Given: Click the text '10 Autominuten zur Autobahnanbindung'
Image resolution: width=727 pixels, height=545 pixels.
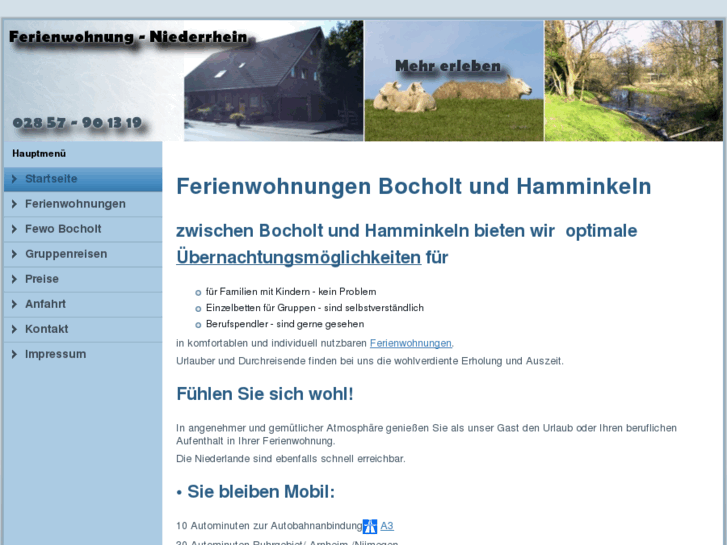Looking at the screenshot, I should click(269, 526).
